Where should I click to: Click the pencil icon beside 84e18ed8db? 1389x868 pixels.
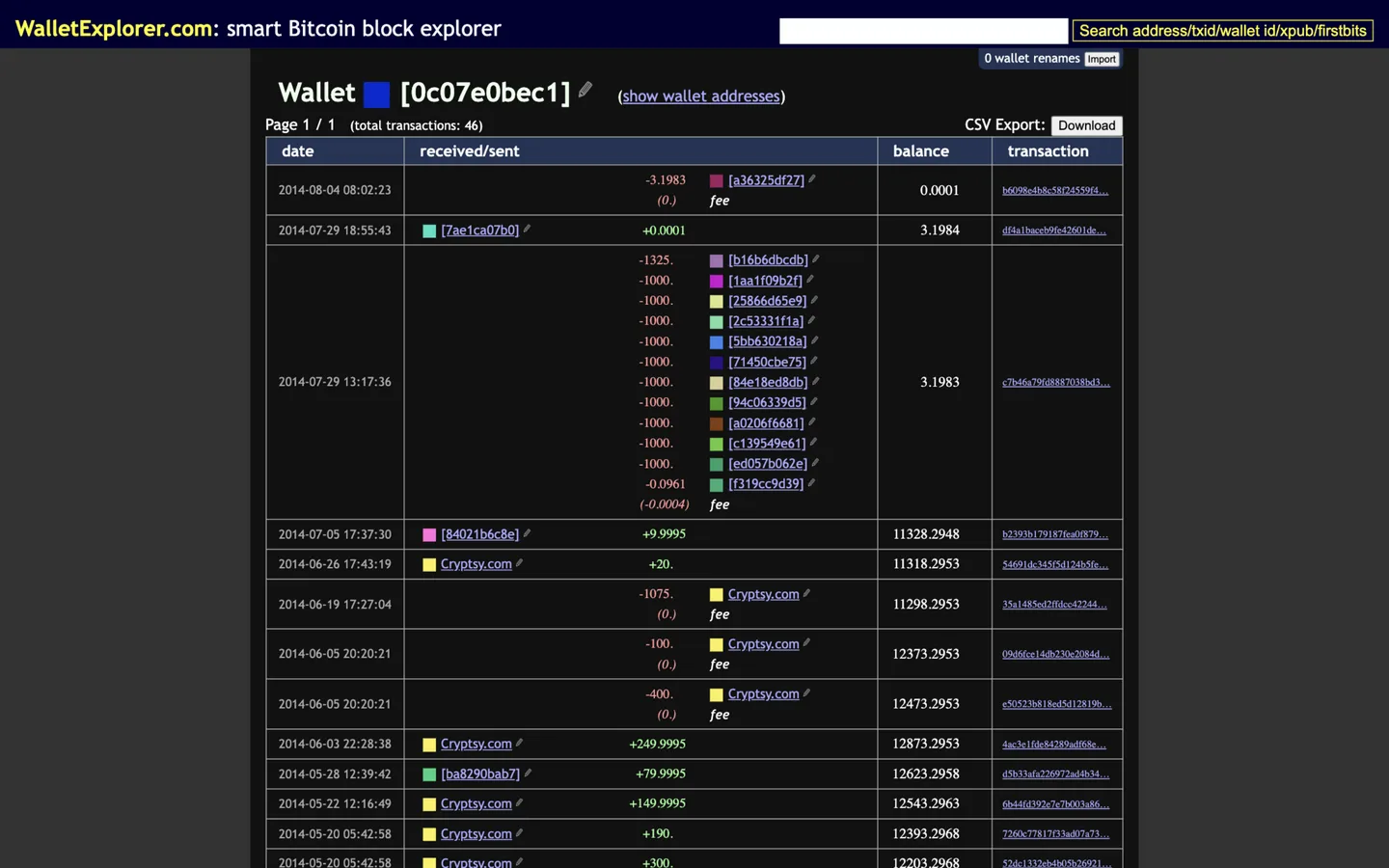(x=816, y=381)
